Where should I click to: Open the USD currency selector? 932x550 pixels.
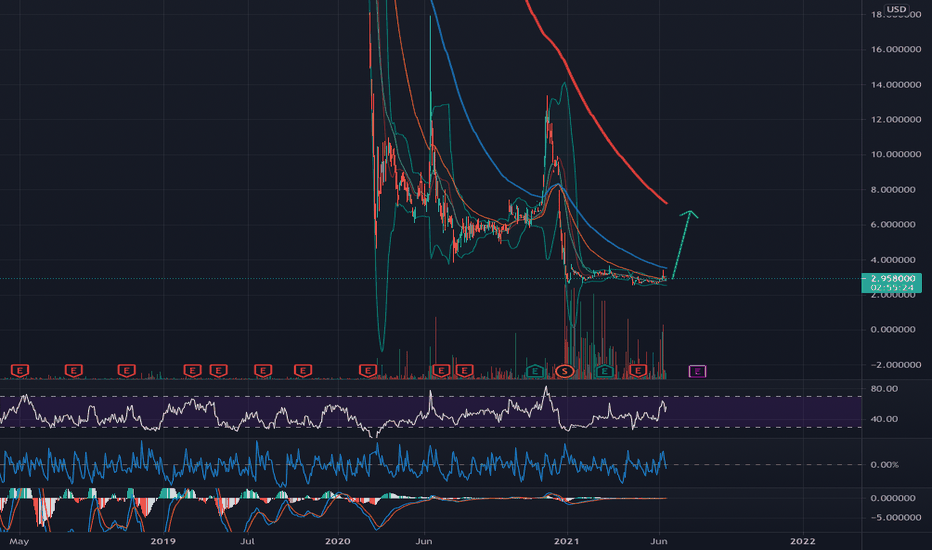tap(896, 9)
